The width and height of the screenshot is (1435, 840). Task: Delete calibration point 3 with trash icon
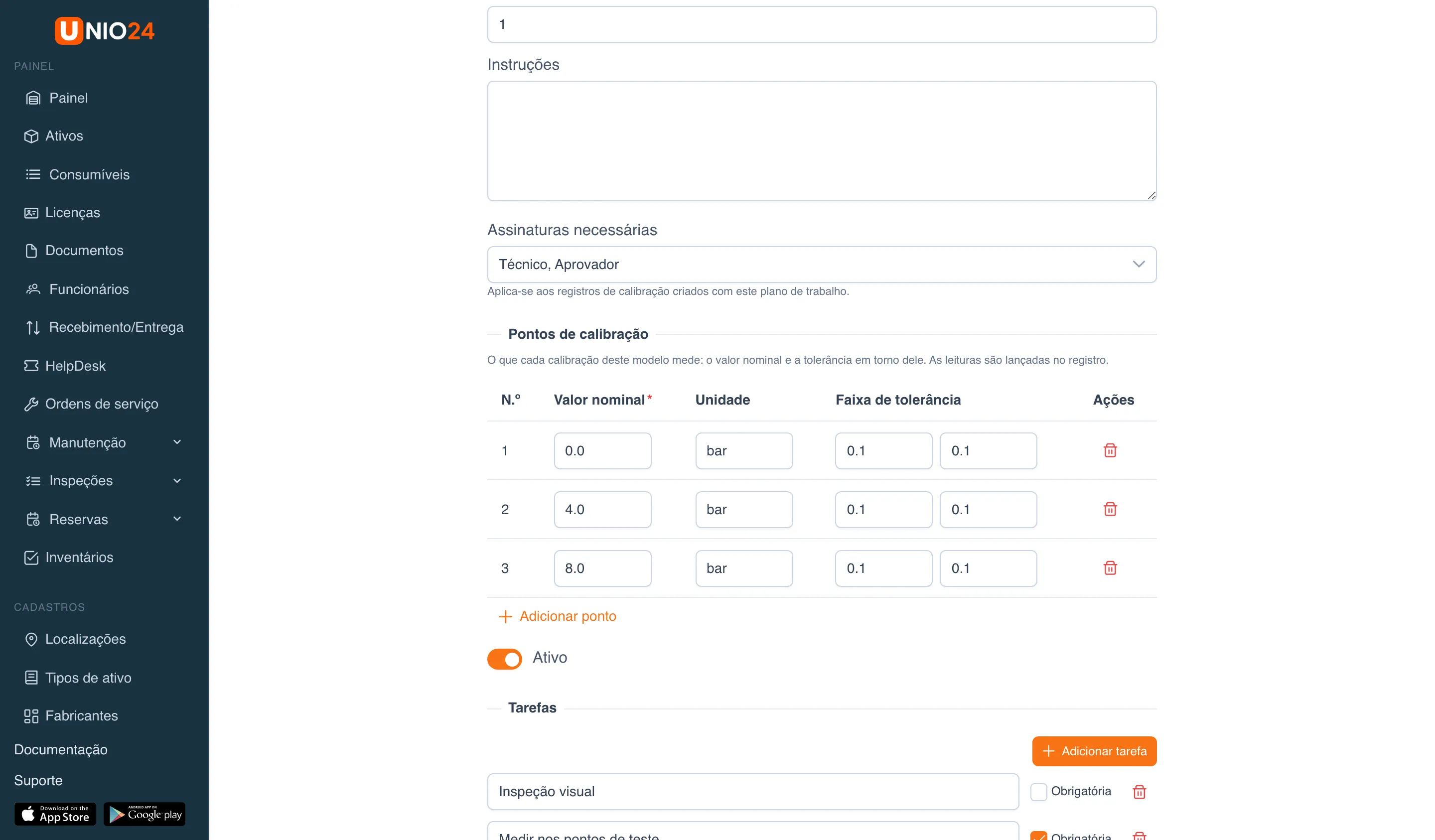[x=1110, y=568]
